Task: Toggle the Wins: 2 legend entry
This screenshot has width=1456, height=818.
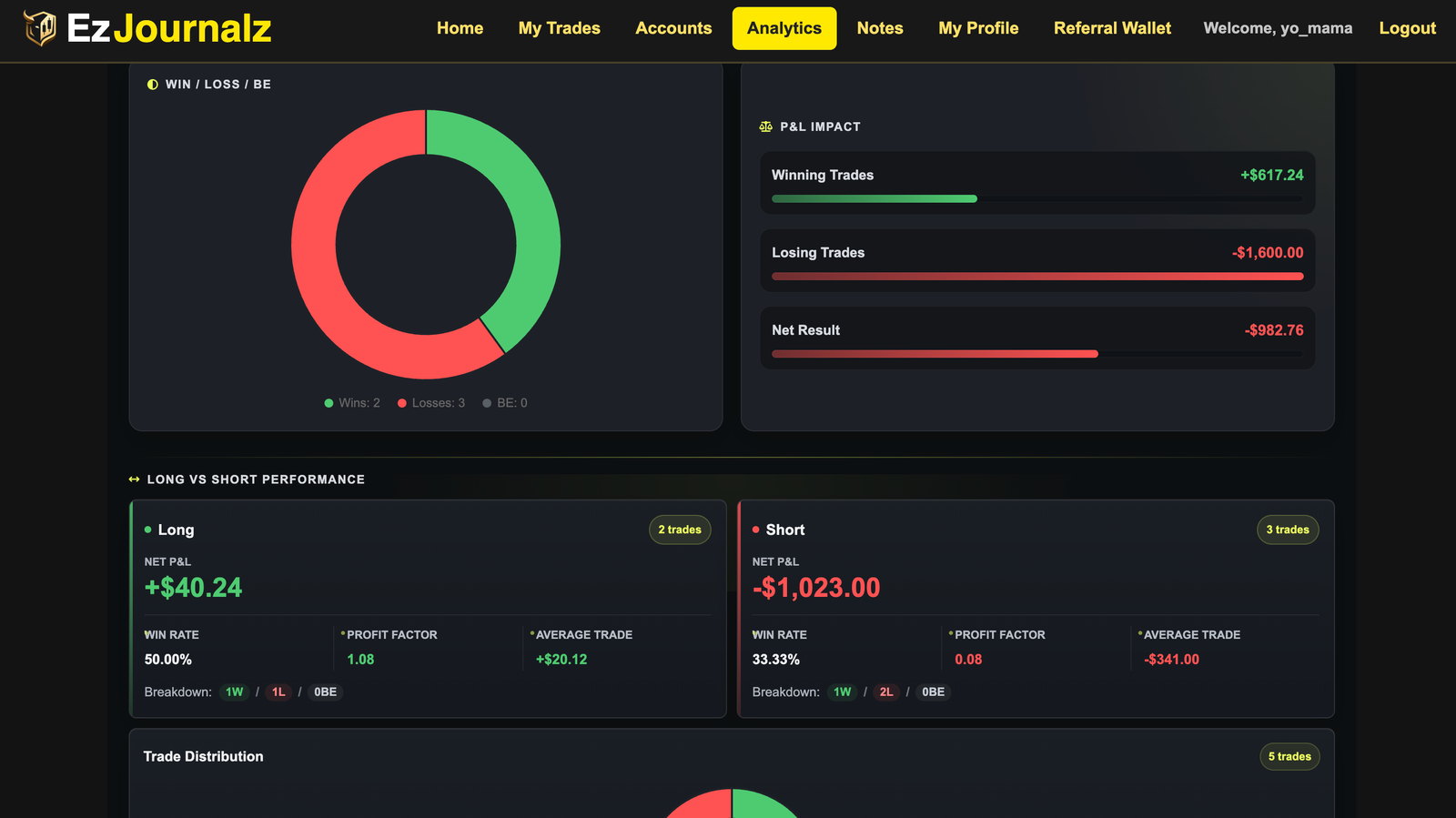Action: pos(352,403)
